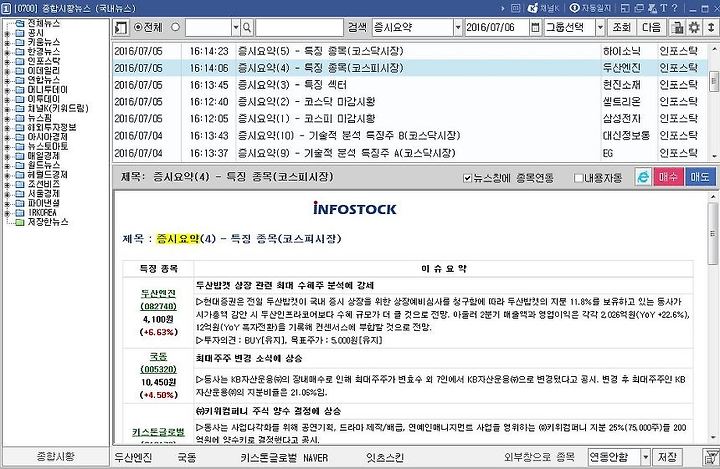Image resolution: width=720 pixels, height=469 pixels.
Task: Toggle the 내용자동 checkbox
Action: [x=579, y=178]
